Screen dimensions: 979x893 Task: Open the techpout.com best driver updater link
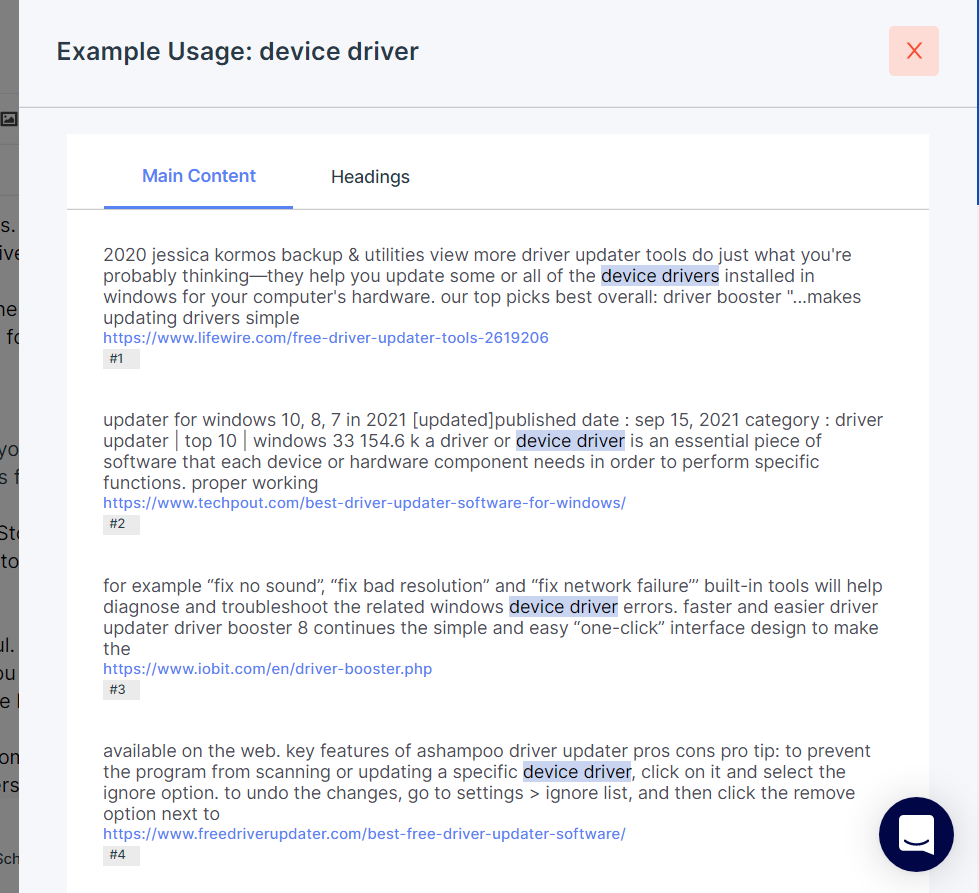coord(365,503)
